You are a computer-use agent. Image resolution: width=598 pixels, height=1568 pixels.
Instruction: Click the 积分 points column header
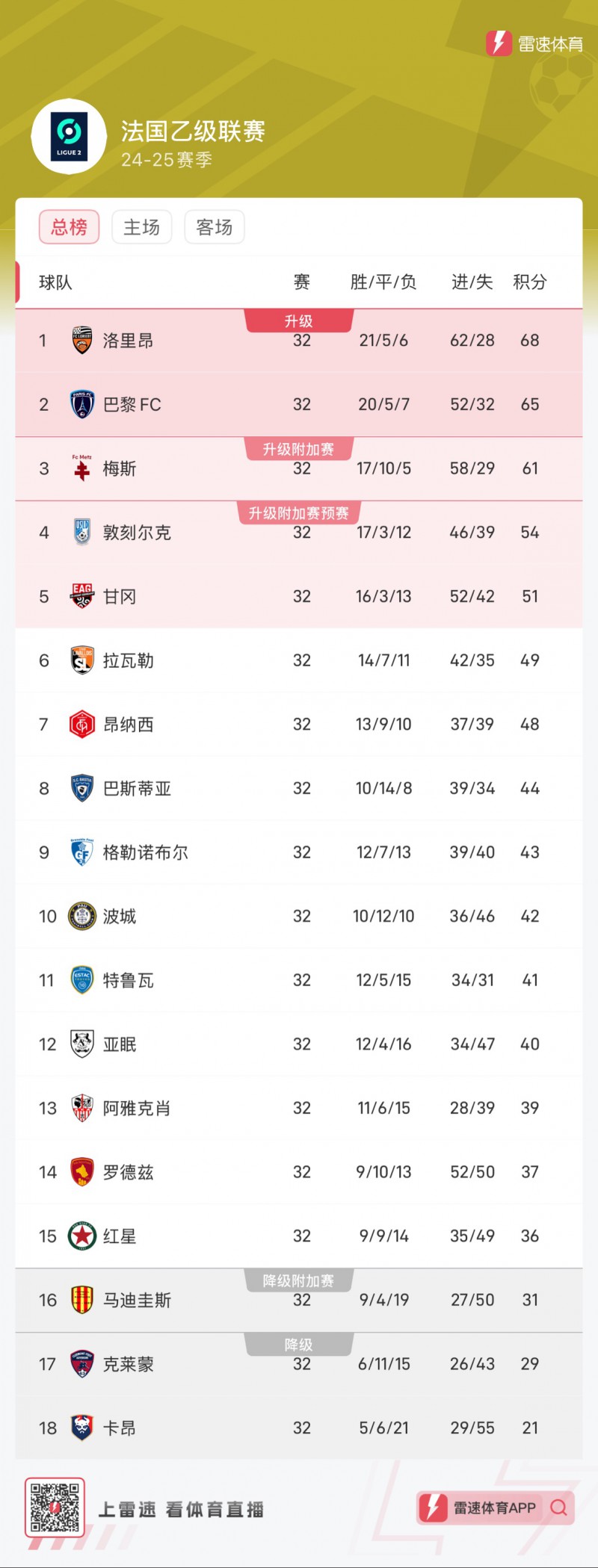click(530, 282)
